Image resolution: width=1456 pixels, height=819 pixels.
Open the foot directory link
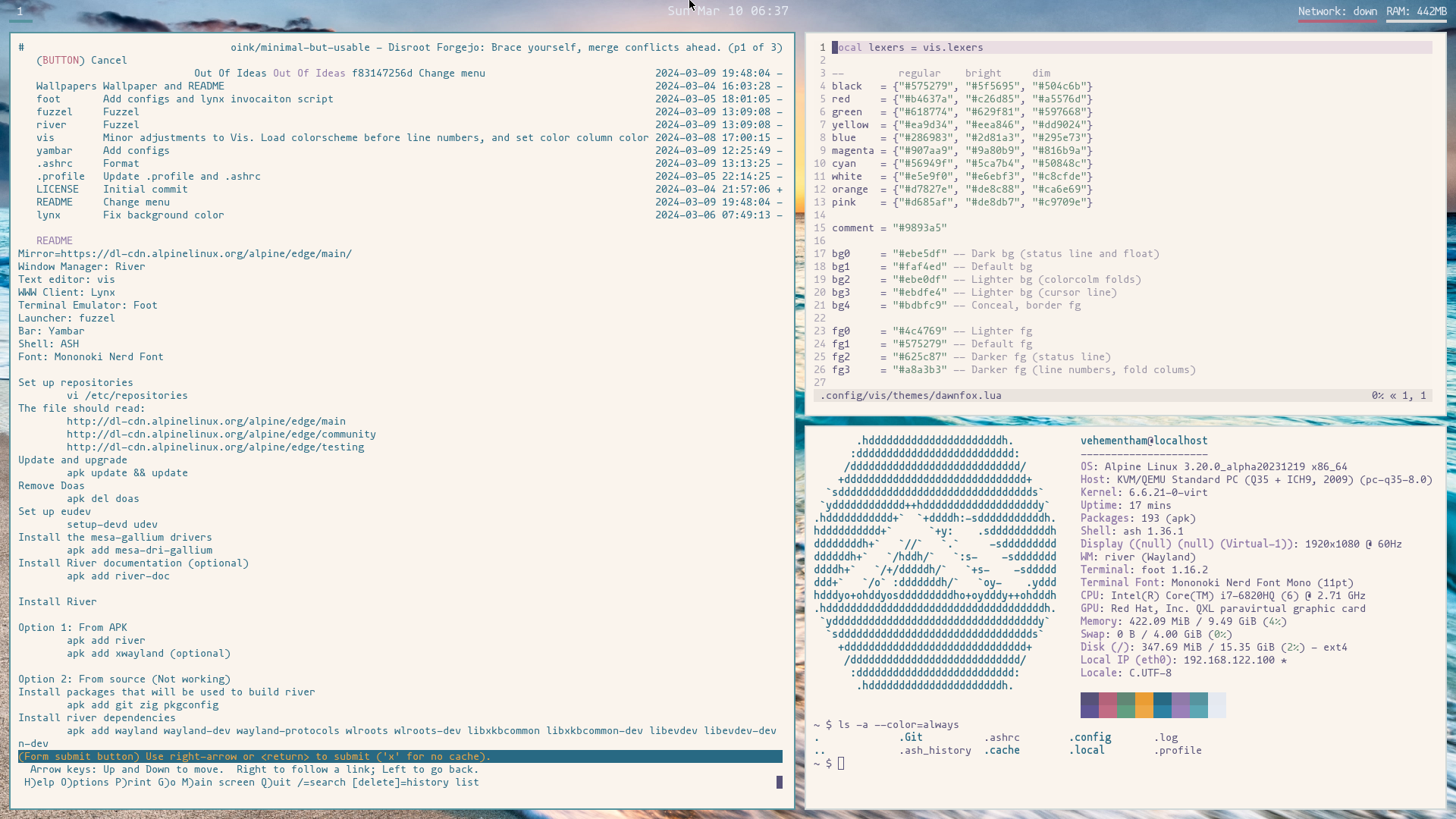click(x=49, y=99)
